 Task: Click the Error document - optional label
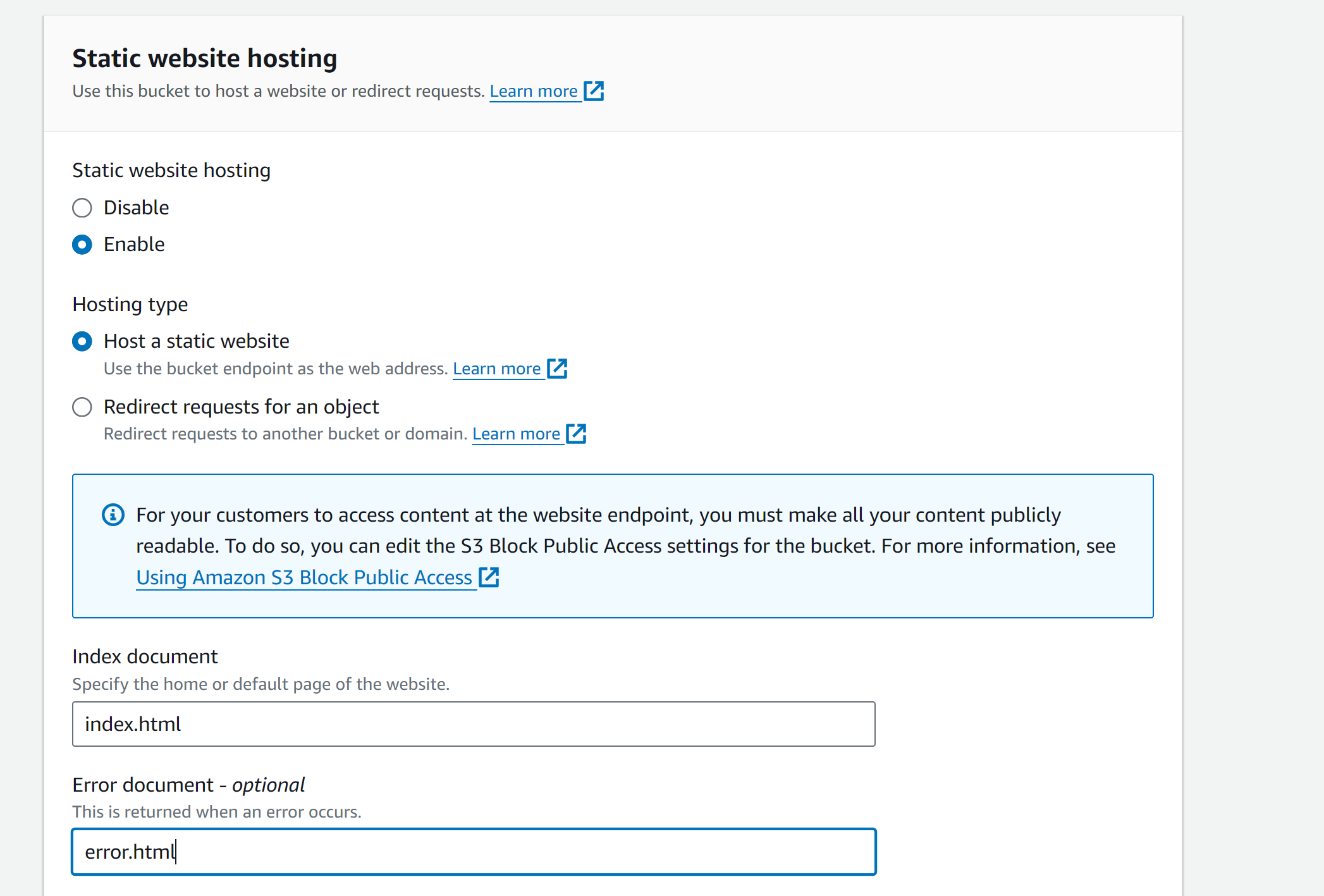point(188,785)
